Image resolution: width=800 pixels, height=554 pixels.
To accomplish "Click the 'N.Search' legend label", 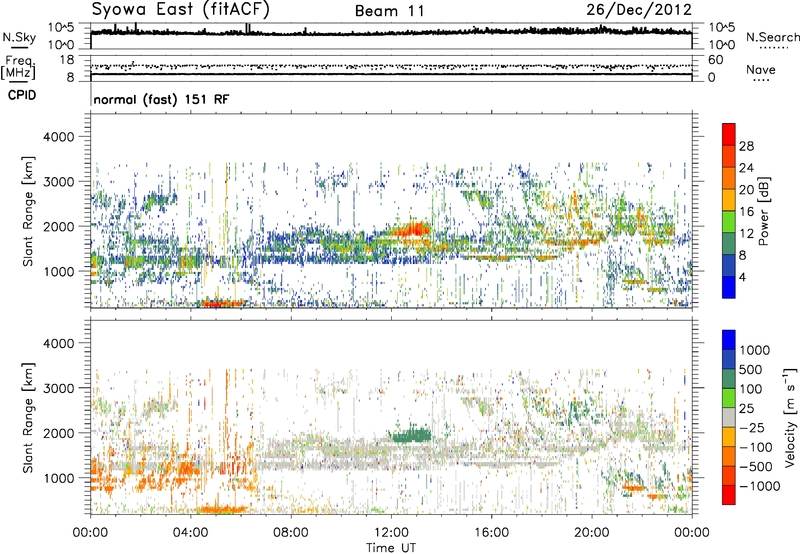I will coord(772,37).
